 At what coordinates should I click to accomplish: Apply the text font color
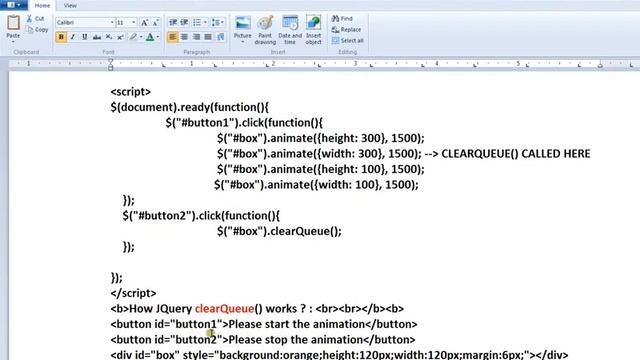[x=150, y=37]
